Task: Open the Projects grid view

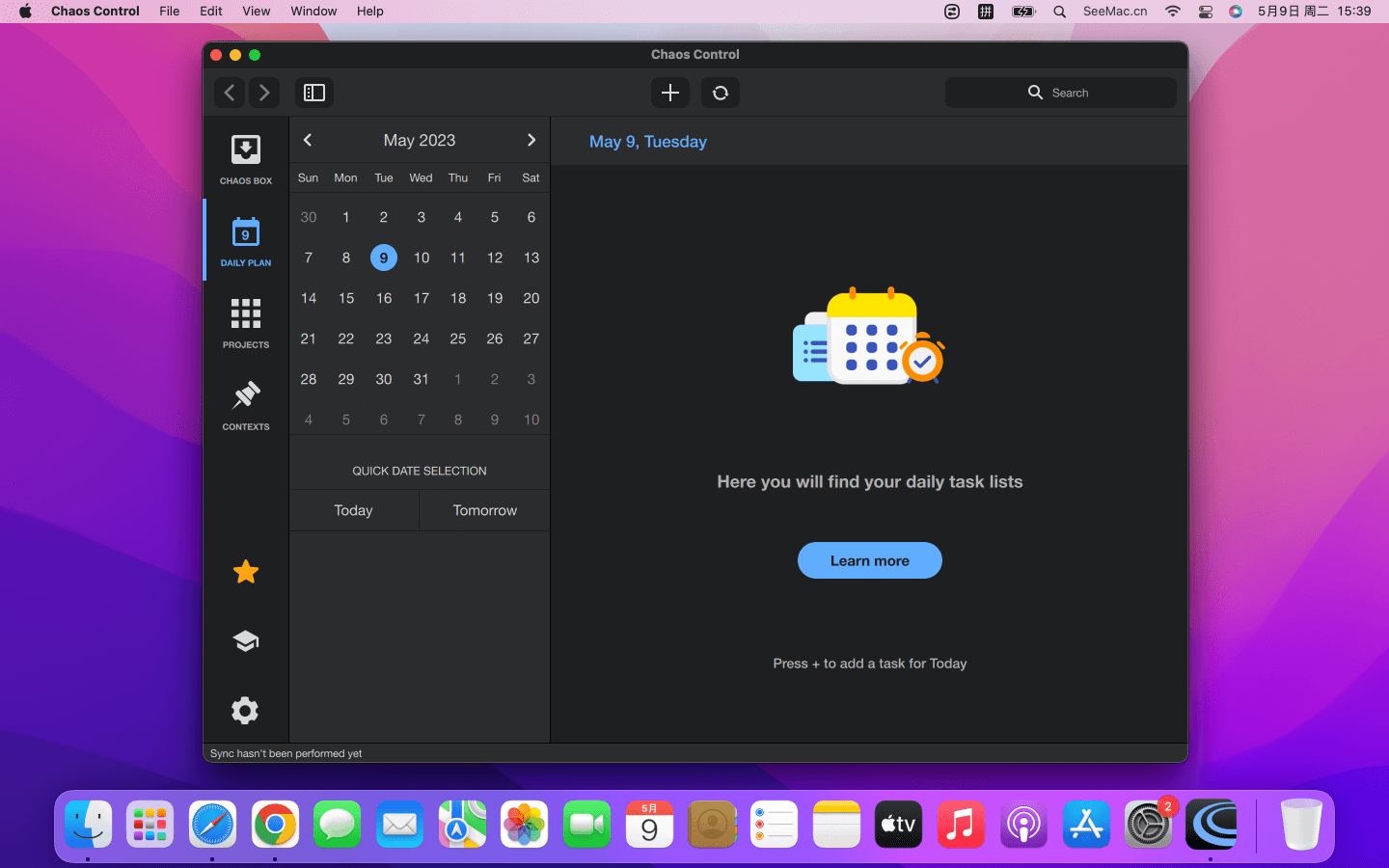Action: pos(245,322)
